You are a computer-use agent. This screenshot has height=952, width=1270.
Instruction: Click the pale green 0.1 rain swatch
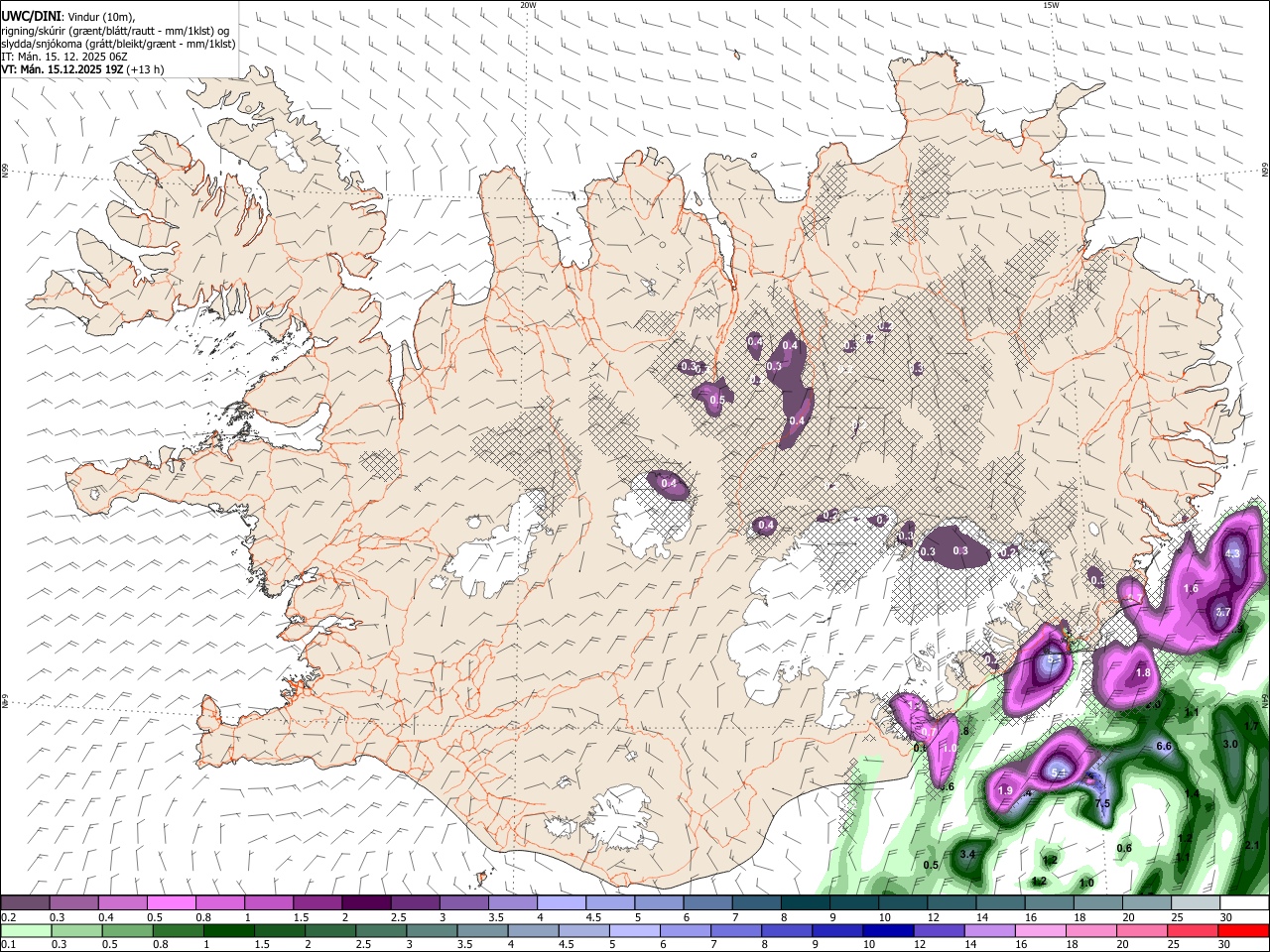coord(25,931)
